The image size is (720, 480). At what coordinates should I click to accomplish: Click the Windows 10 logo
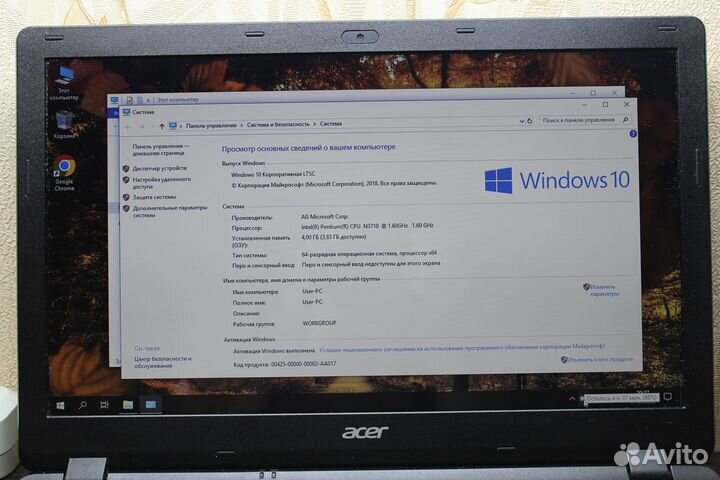pos(557,180)
